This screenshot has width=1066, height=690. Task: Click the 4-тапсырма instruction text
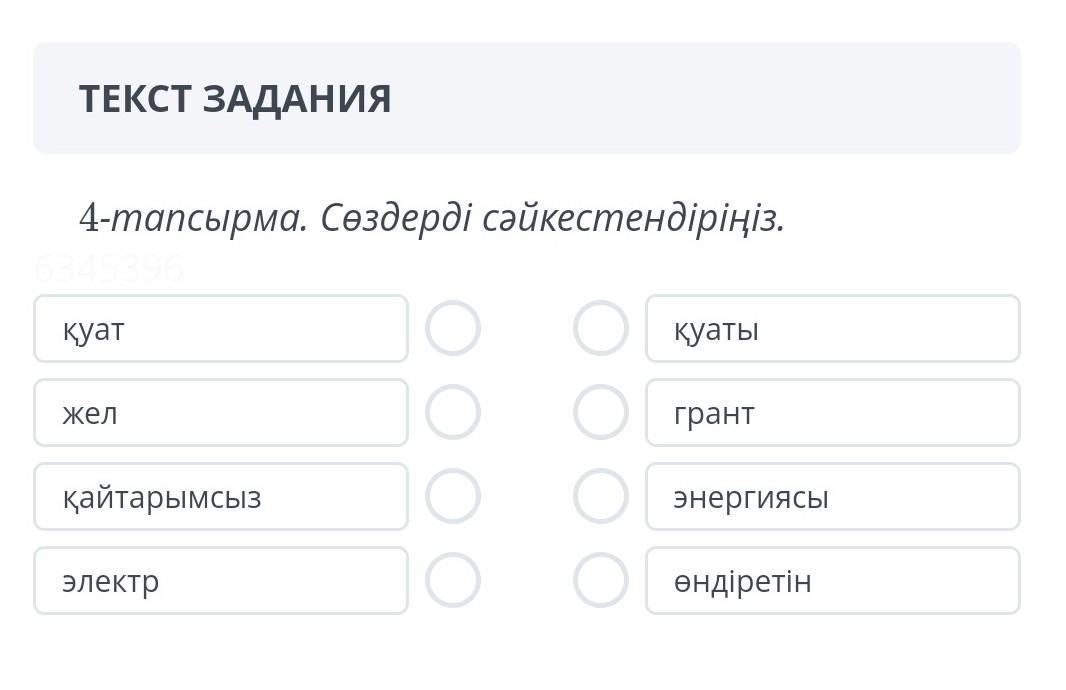[x=432, y=218]
